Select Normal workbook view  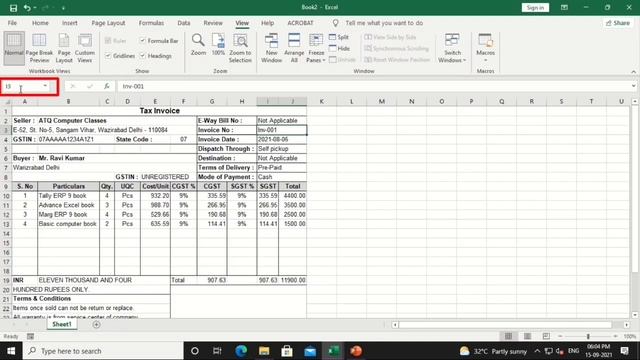14,48
